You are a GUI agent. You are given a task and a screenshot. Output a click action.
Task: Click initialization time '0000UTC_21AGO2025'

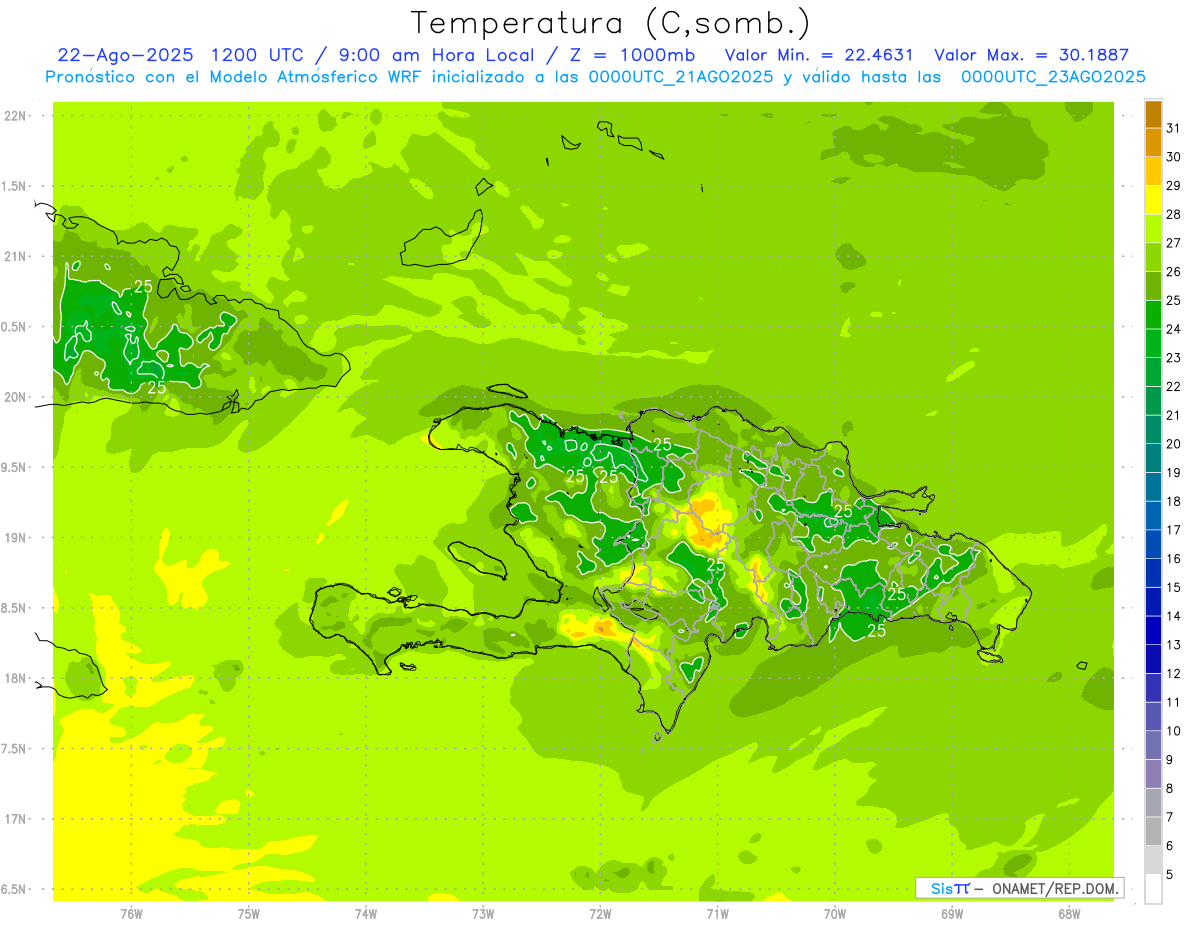click(x=681, y=77)
